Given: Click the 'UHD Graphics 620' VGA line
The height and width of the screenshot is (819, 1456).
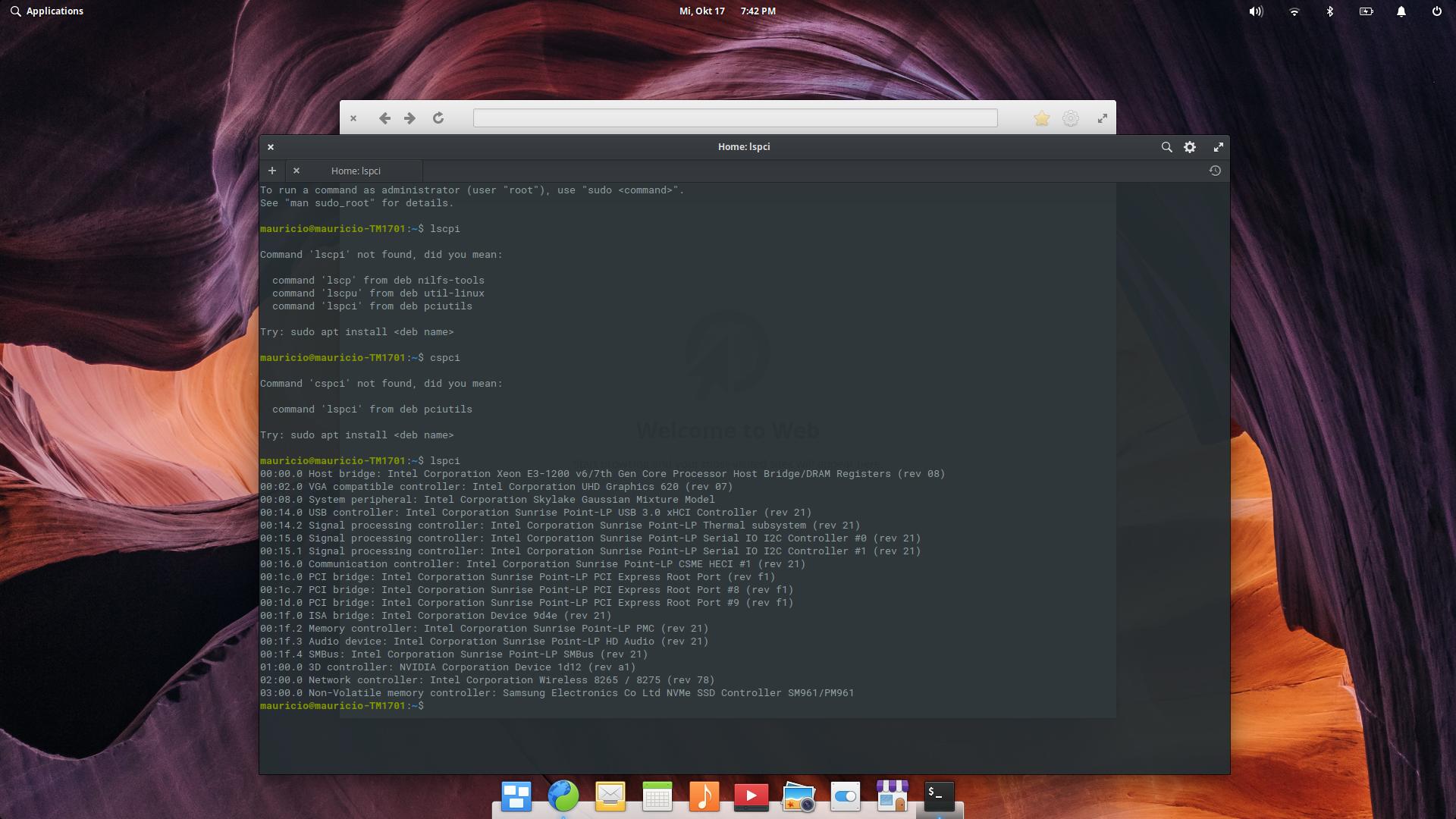Looking at the screenshot, I should [497, 487].
